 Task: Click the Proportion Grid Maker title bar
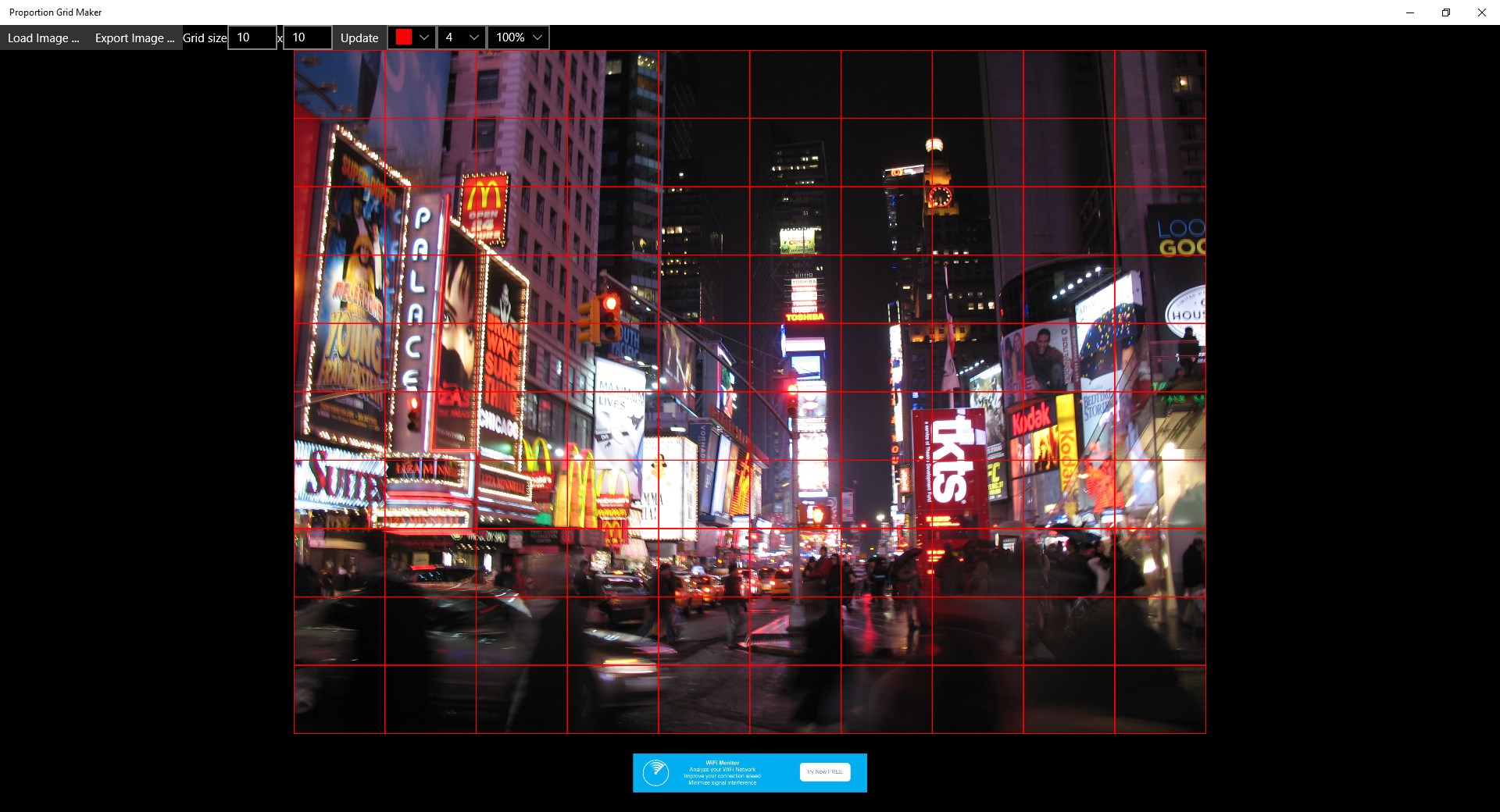coord(54,12)
